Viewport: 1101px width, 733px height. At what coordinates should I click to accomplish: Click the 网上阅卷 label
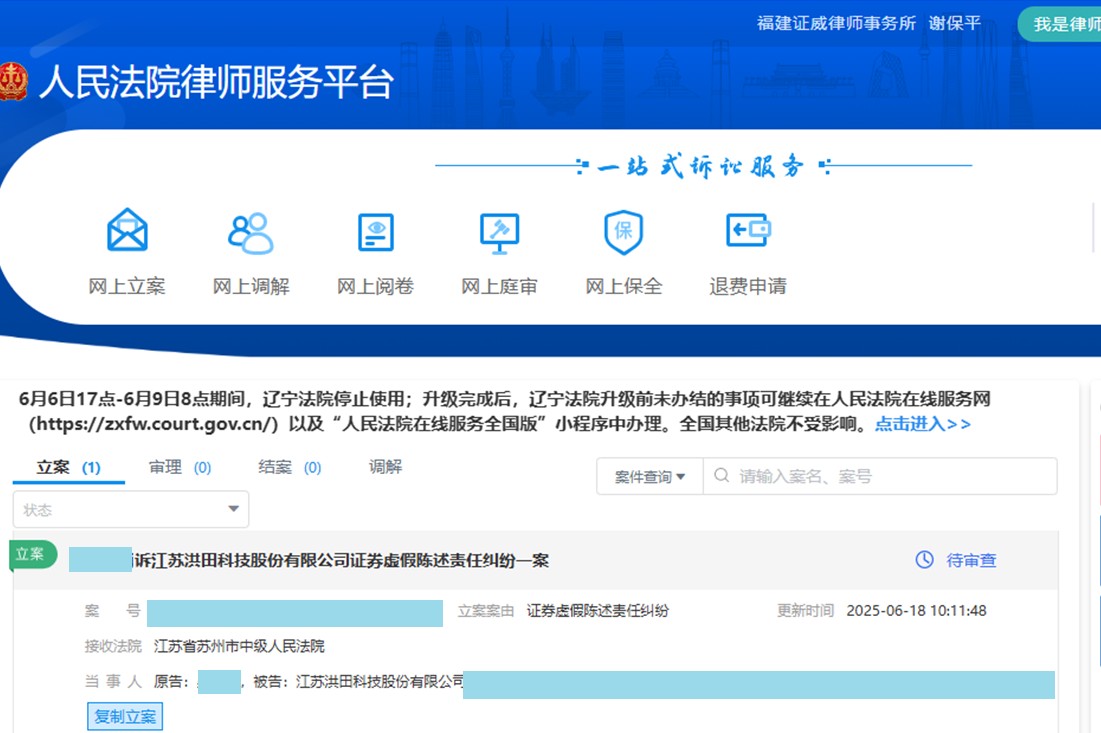tap(376, 286)
